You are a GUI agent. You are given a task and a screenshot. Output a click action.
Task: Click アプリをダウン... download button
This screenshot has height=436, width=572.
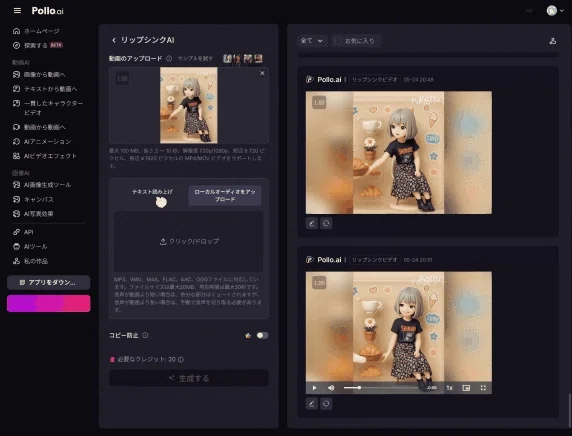tap(49, 283)
